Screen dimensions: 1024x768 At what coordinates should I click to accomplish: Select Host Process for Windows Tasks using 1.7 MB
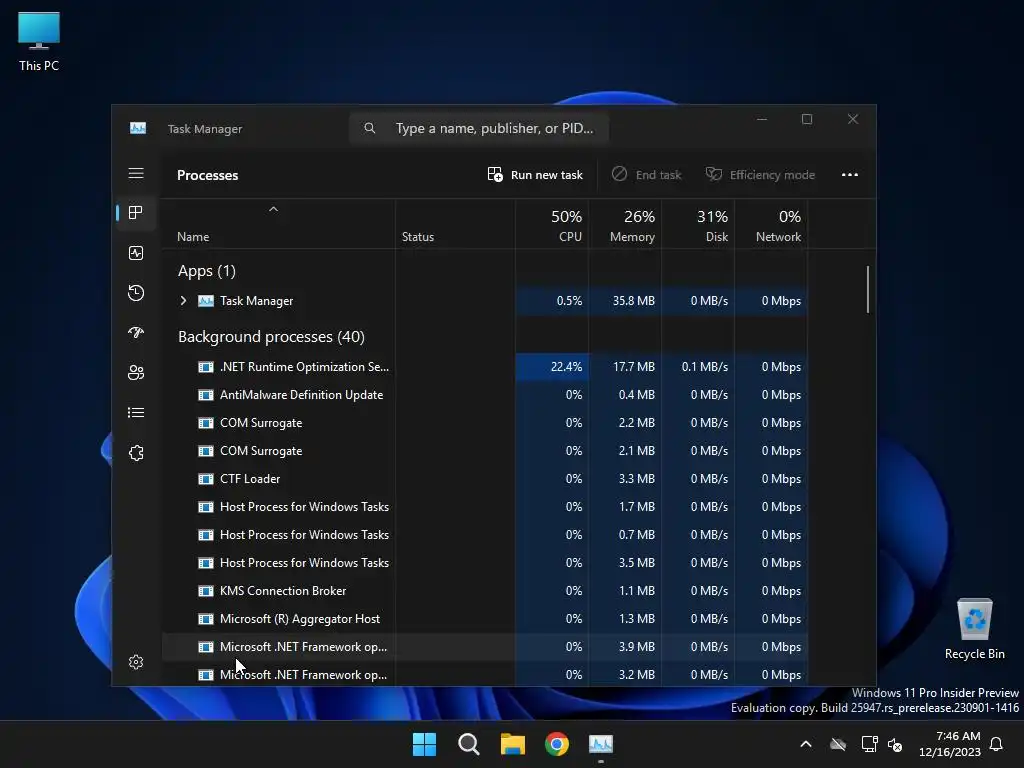click(485, 507)
